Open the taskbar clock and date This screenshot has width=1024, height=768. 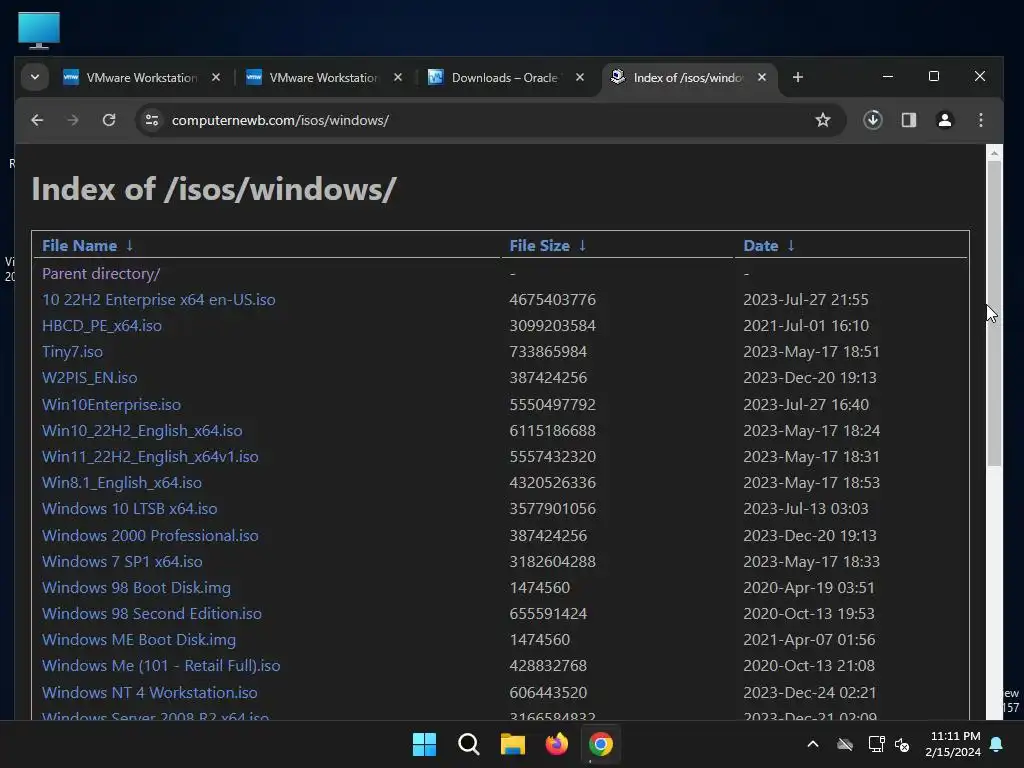(953, 744)
